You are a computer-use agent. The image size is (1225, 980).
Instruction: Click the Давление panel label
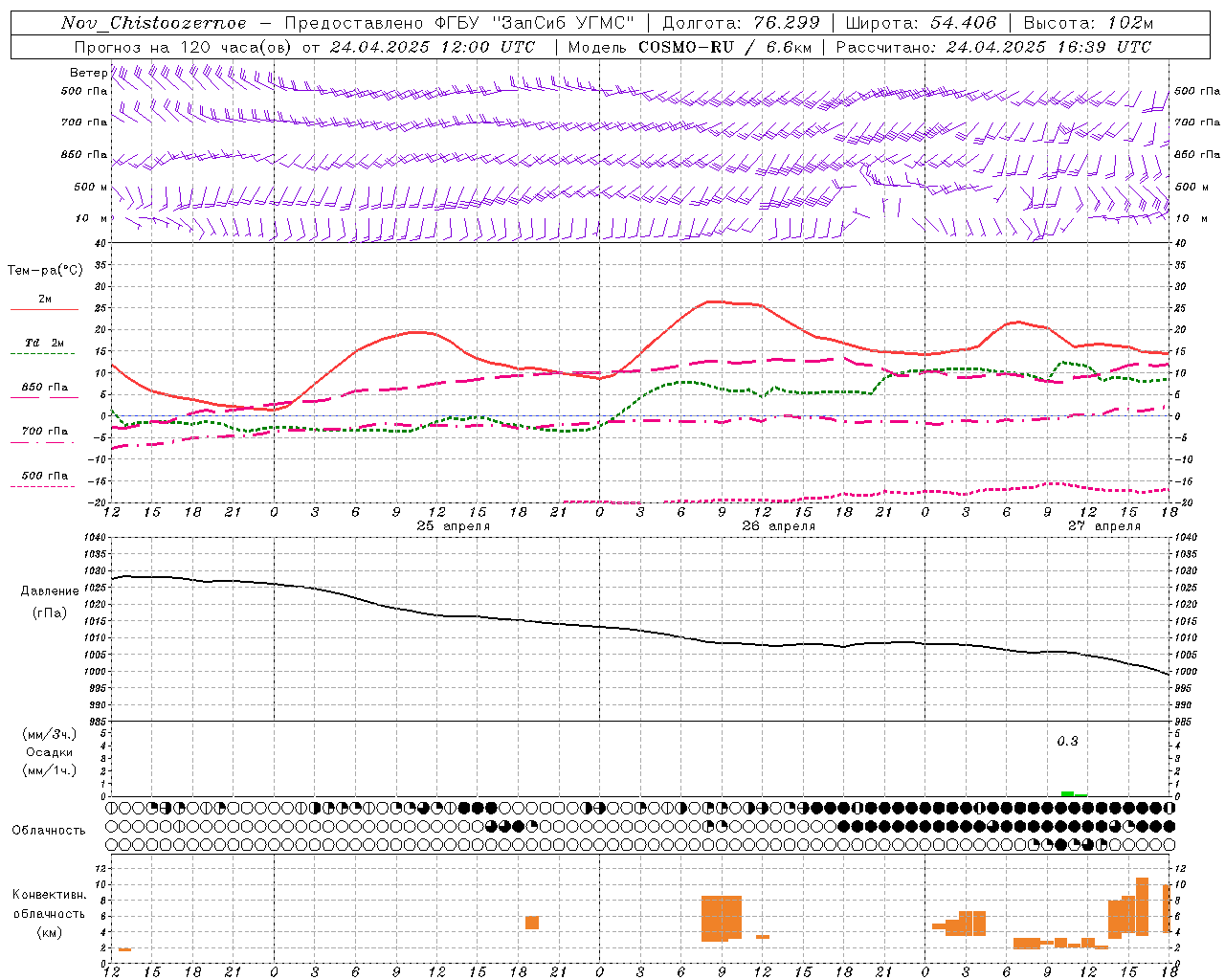coord(50,591)
